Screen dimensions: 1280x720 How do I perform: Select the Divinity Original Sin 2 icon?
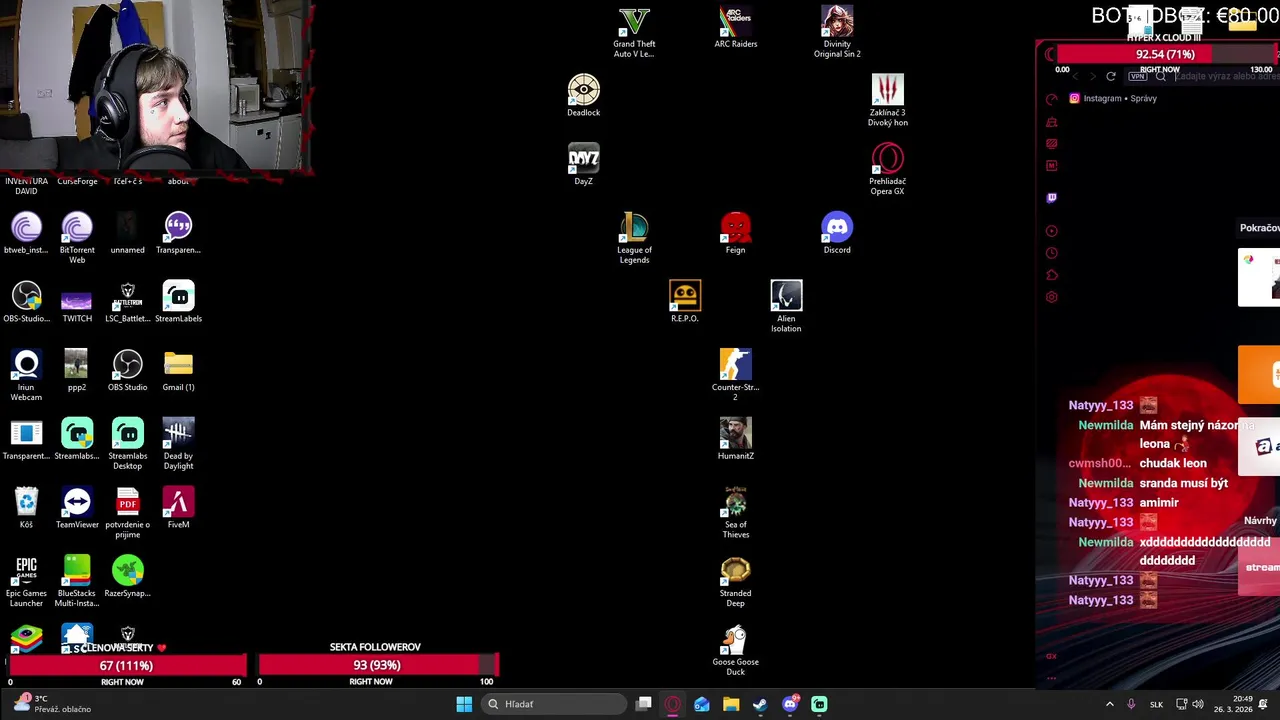837,32
